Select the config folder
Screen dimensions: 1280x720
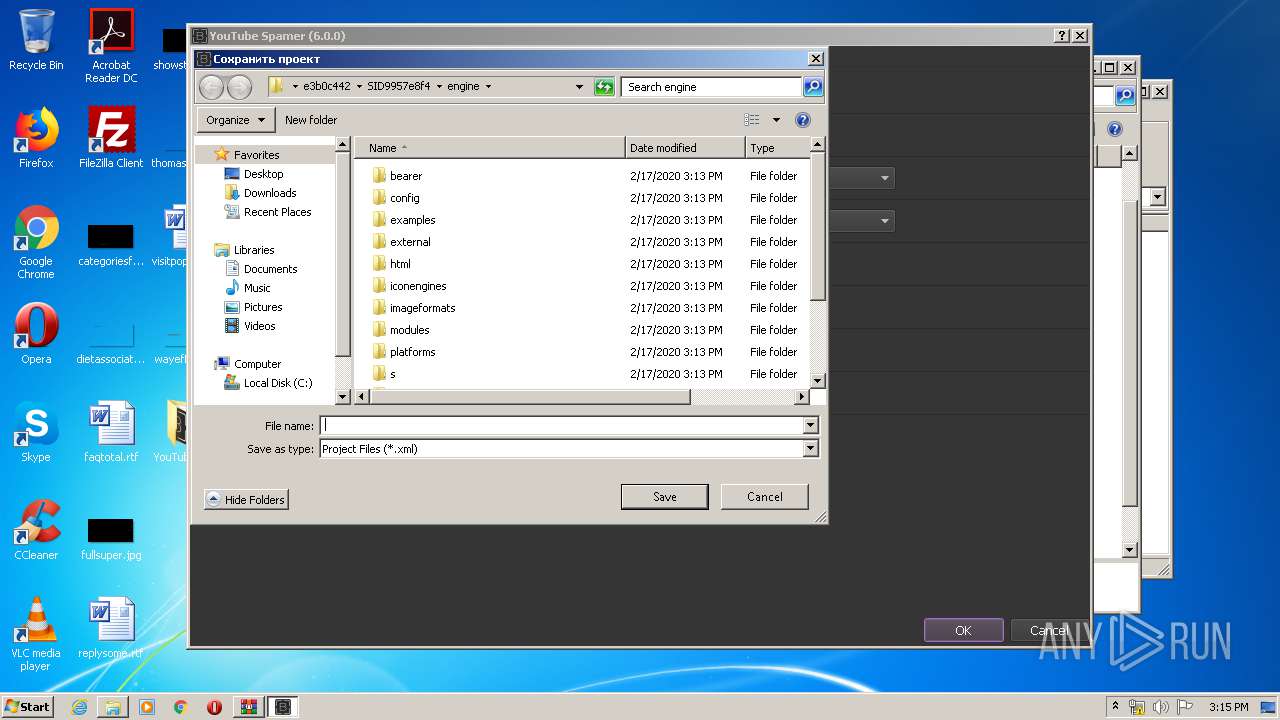pos(404,198)
